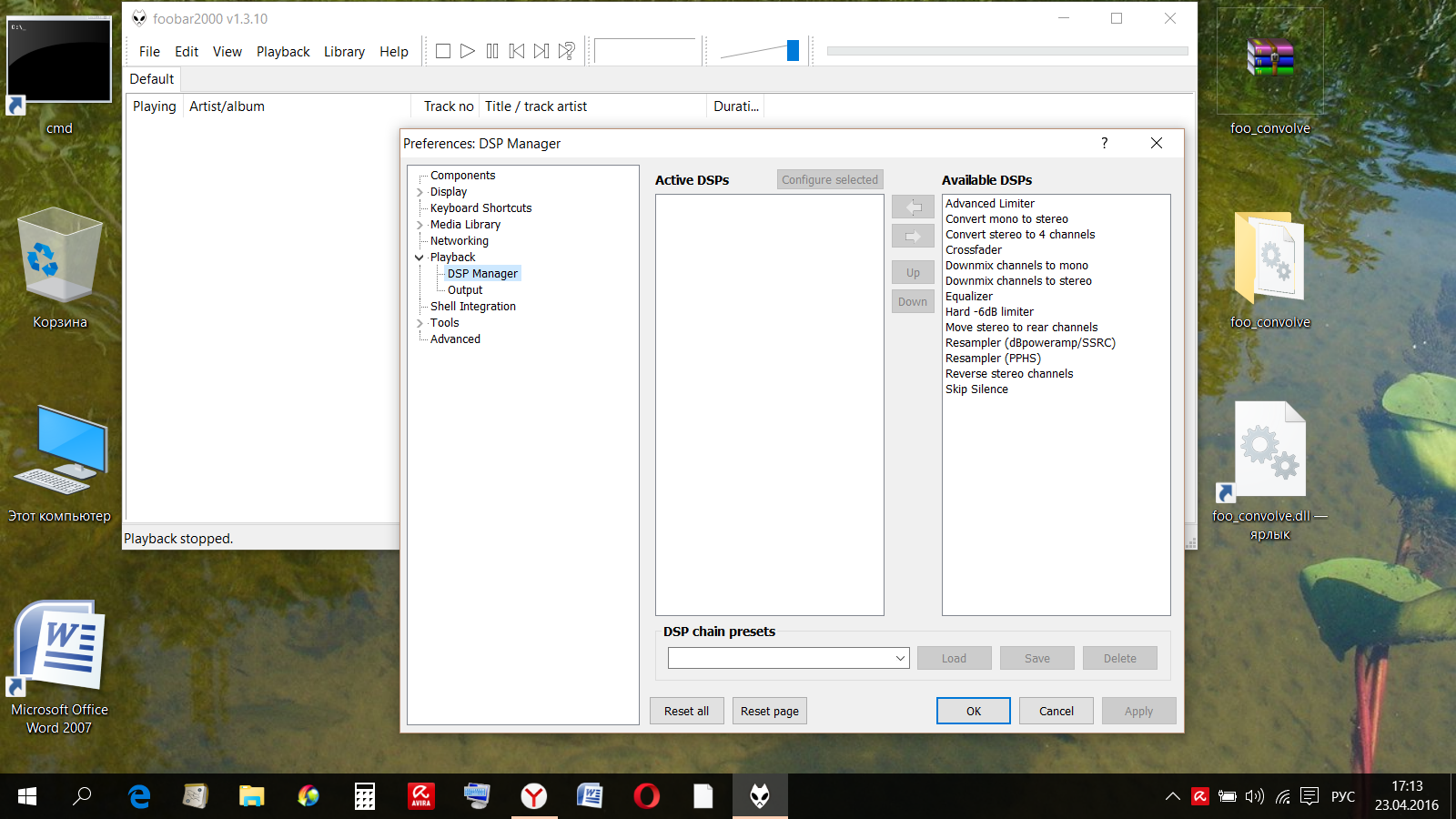This screenshot has height=819, width=1456.
Task: Click the Stop playback button
Action: pyautogui.click(x=443, y=51)
